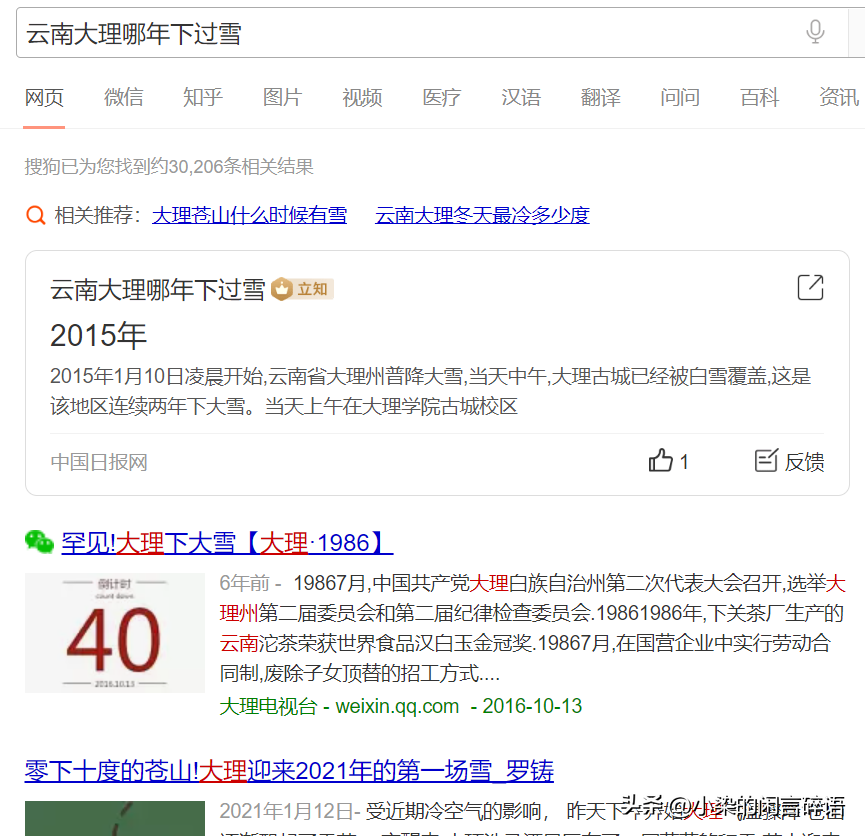The image size is (865, 836).
Task: Click the microphone voice search icon
Action: click(815, 32)
